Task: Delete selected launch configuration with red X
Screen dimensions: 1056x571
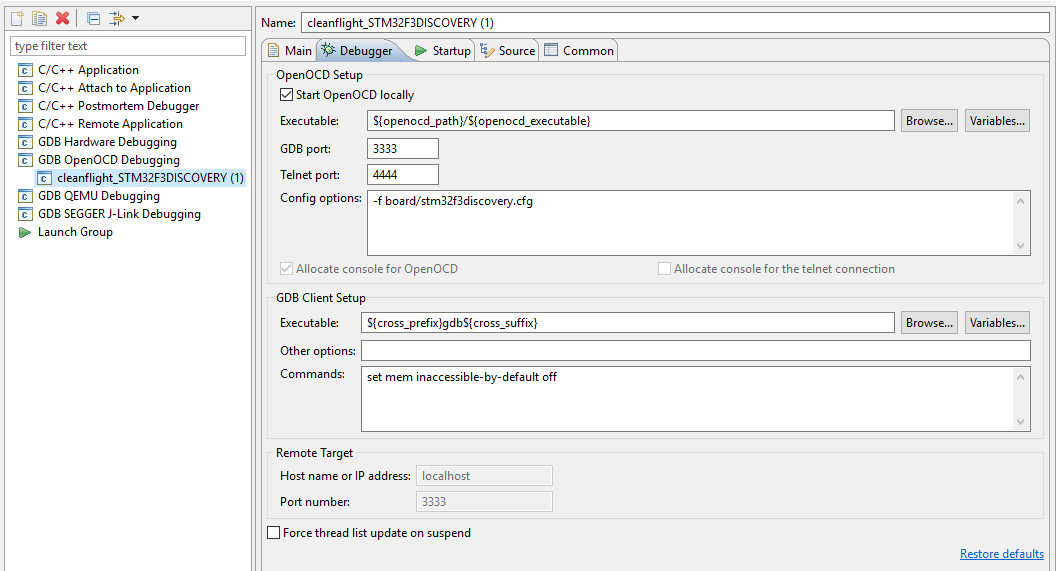Action: coord(62,18)
